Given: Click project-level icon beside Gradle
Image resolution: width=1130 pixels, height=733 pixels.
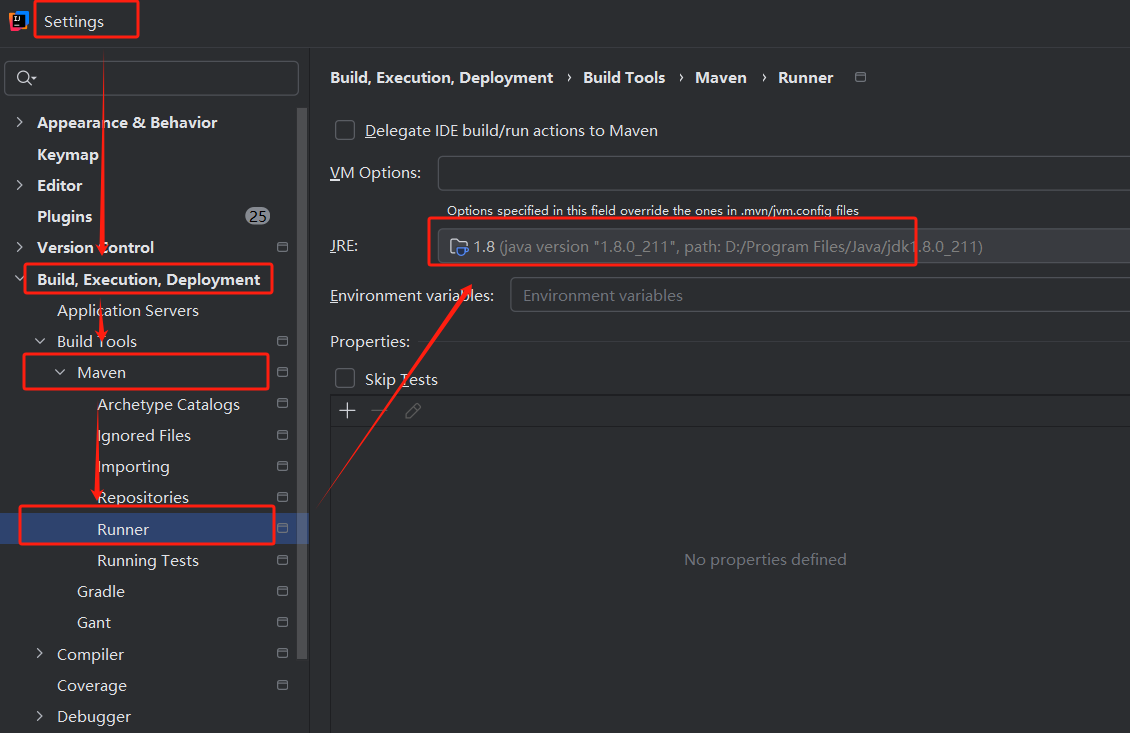Looking at the screenshot, I should tap(282, 591).
